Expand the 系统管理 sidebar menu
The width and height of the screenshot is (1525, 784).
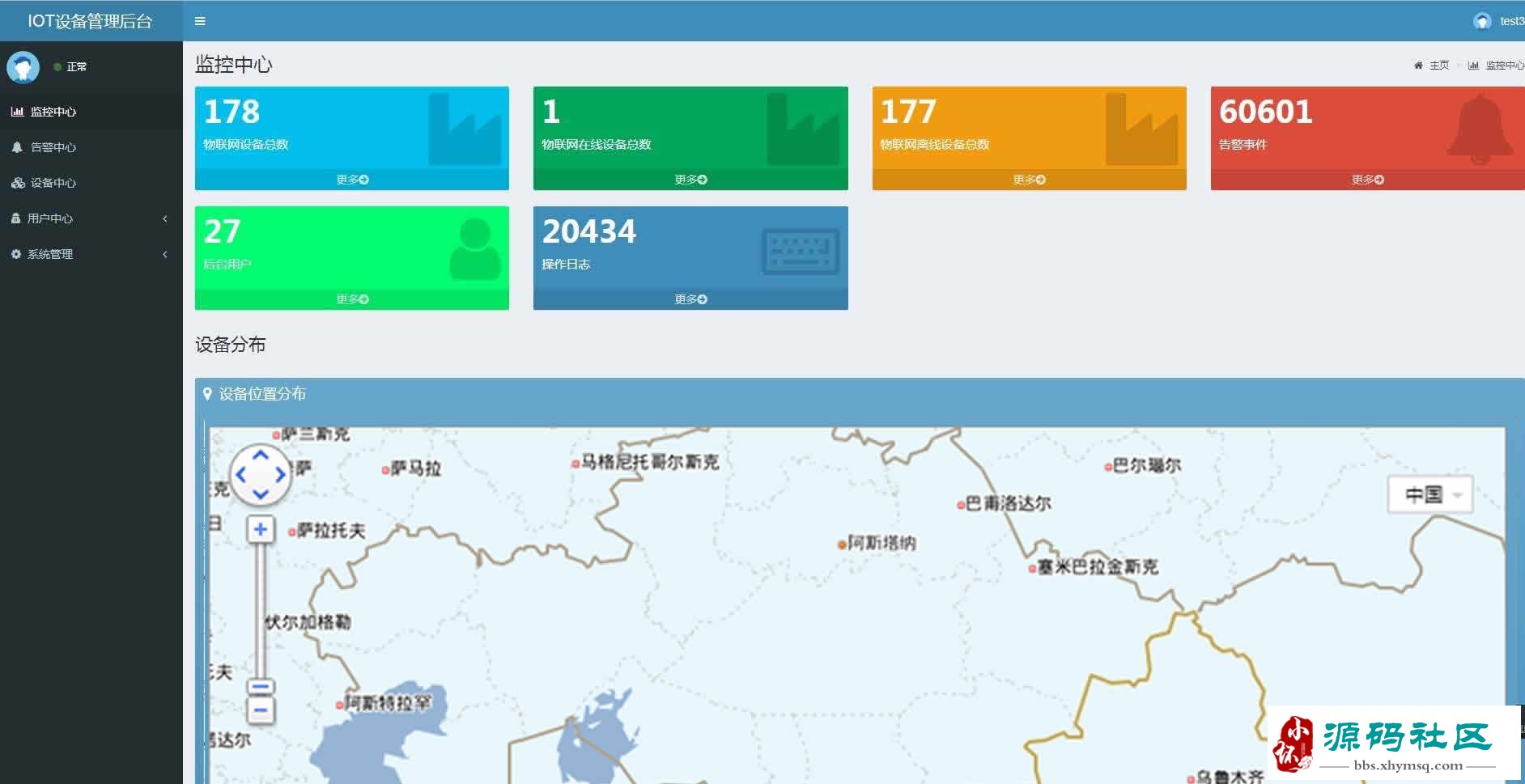click(91, 254)
